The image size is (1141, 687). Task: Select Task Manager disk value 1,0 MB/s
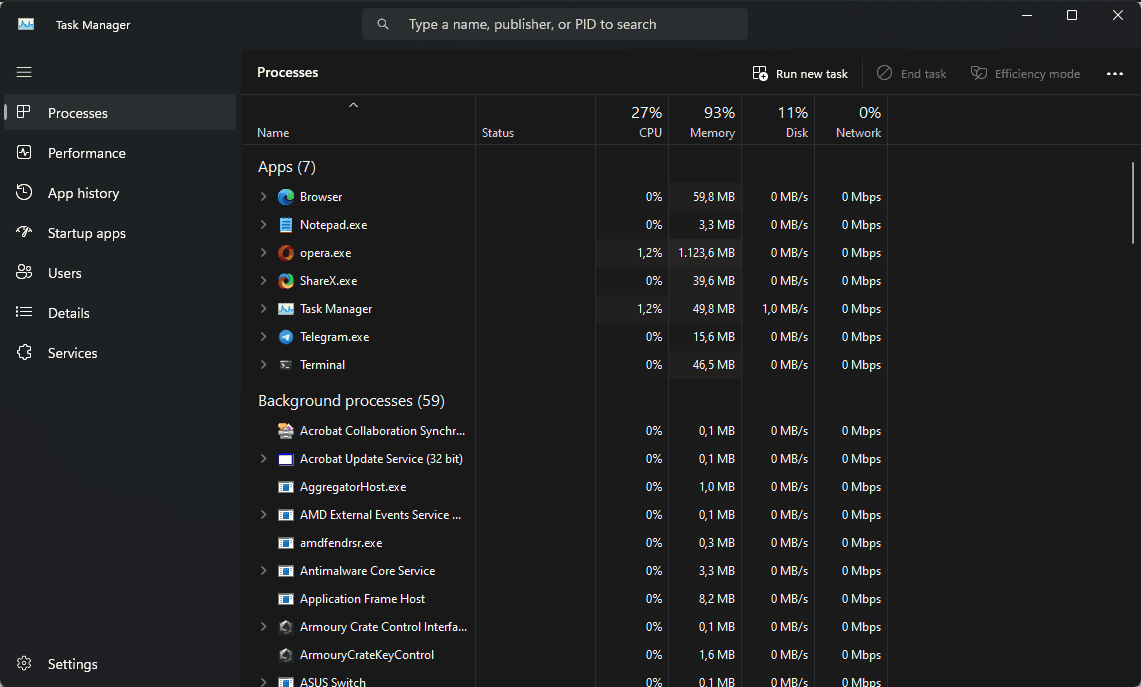coord(784,309)
